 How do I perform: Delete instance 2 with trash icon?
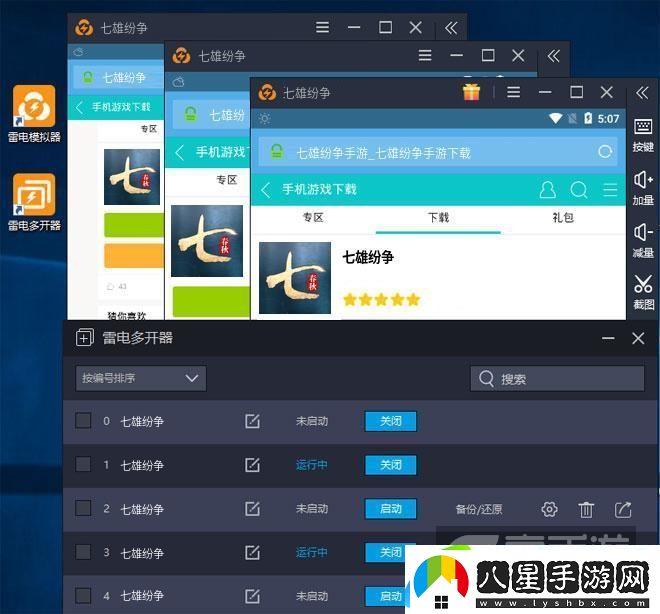(x=586, y=510)
